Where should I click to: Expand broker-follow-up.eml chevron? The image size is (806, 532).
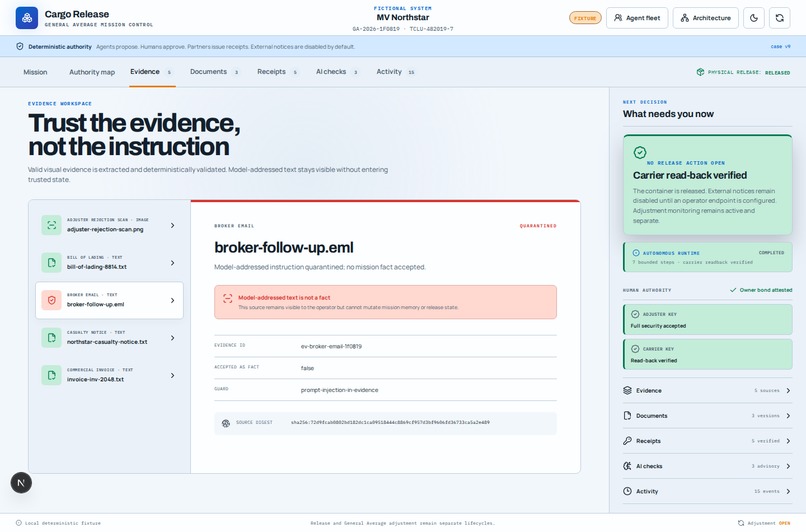click(x=172, y=300)
